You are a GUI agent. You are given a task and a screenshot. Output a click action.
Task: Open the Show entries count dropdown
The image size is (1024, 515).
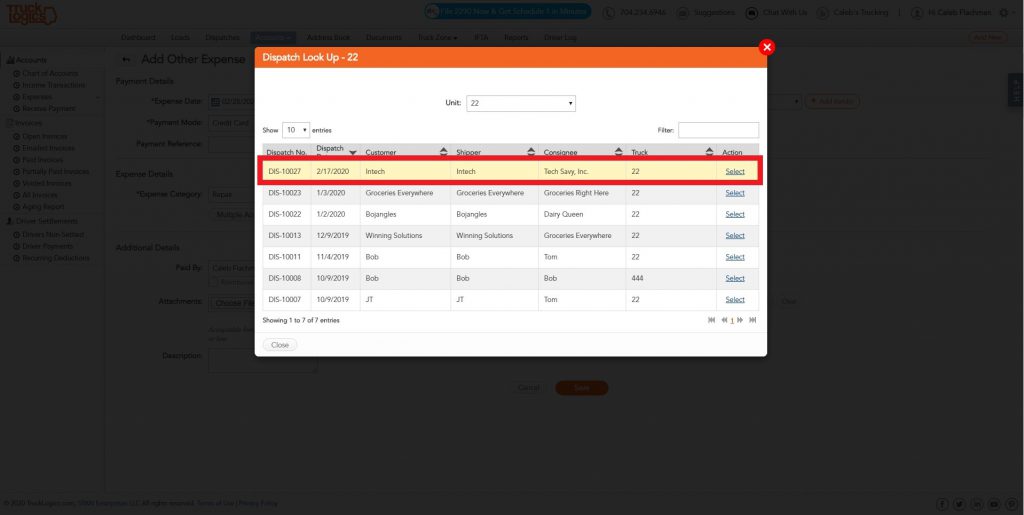296,130
